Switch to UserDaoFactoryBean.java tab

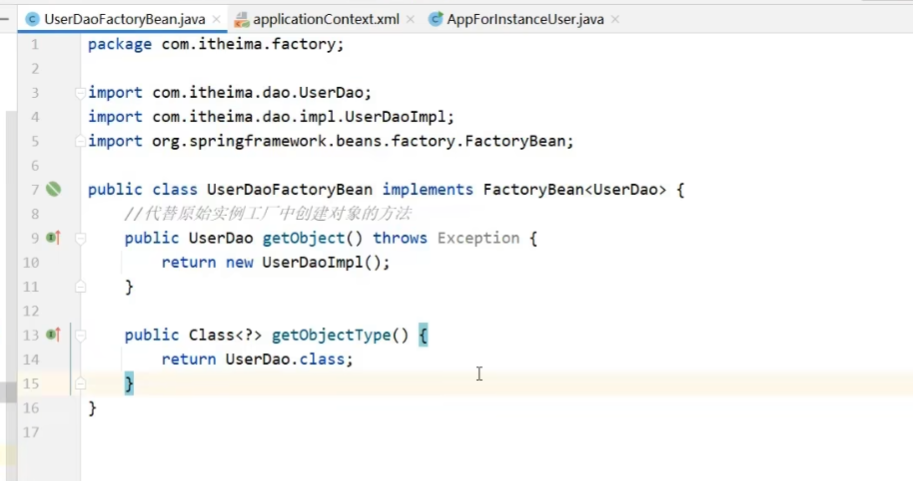tap(124, 19)
